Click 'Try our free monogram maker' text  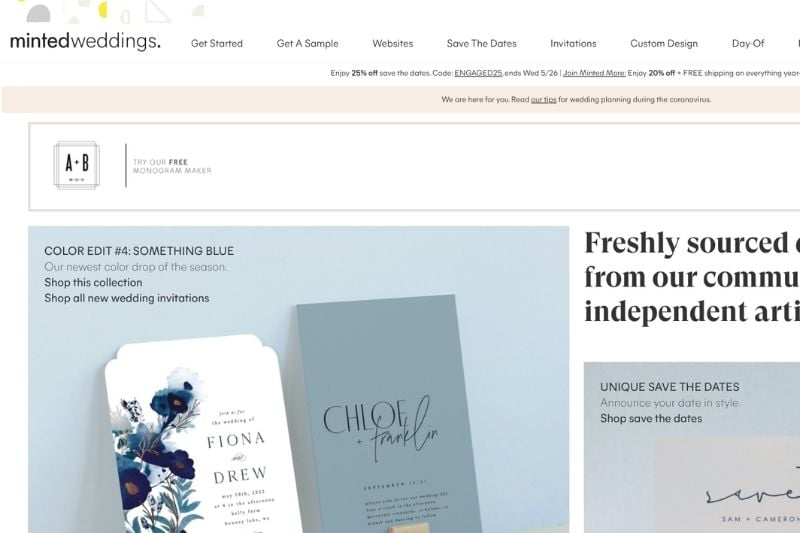[x=172, y=166]
